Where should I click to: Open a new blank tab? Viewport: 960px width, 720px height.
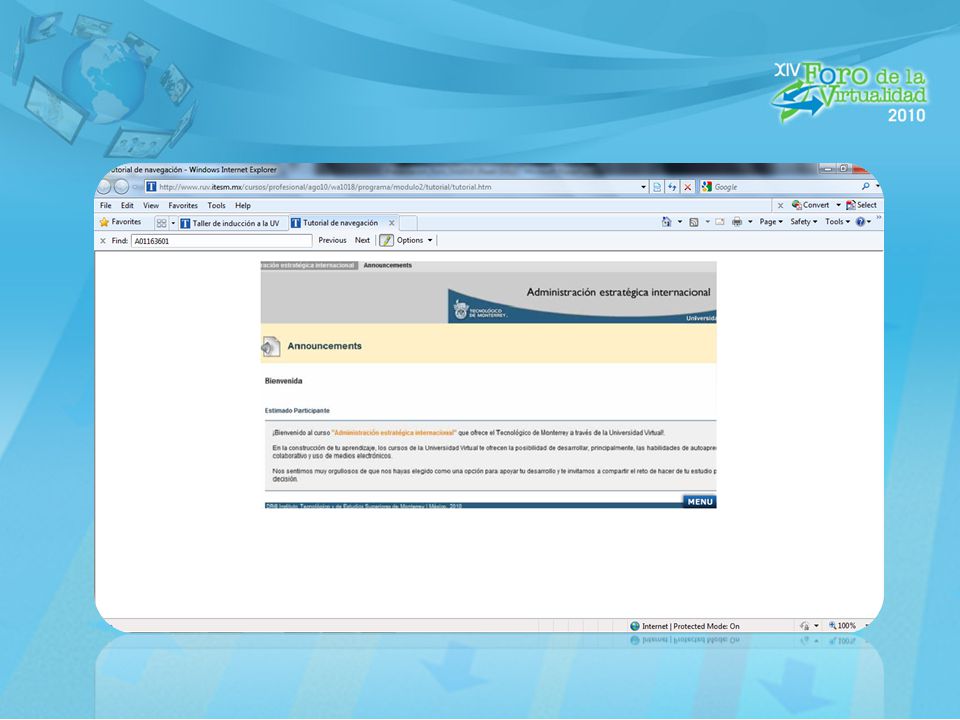point(408,223)
